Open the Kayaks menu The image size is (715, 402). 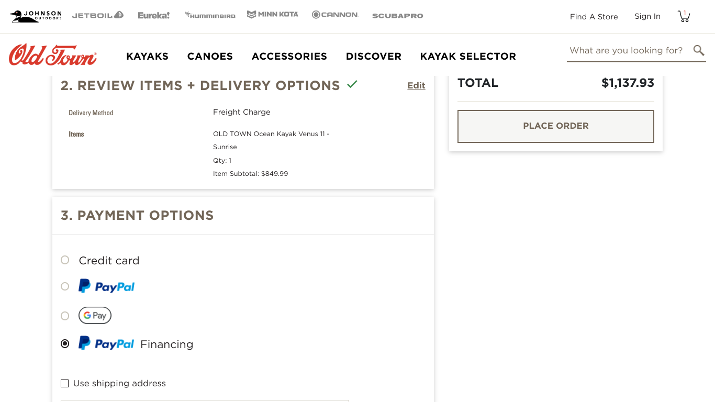click(147, 56)
